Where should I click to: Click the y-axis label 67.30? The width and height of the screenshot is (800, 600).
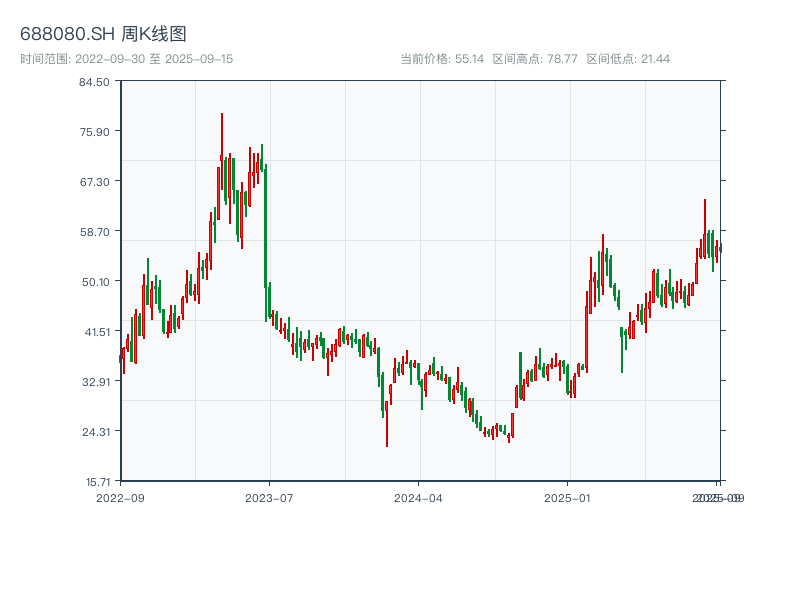pyautogui.click(x=95, y=182)
